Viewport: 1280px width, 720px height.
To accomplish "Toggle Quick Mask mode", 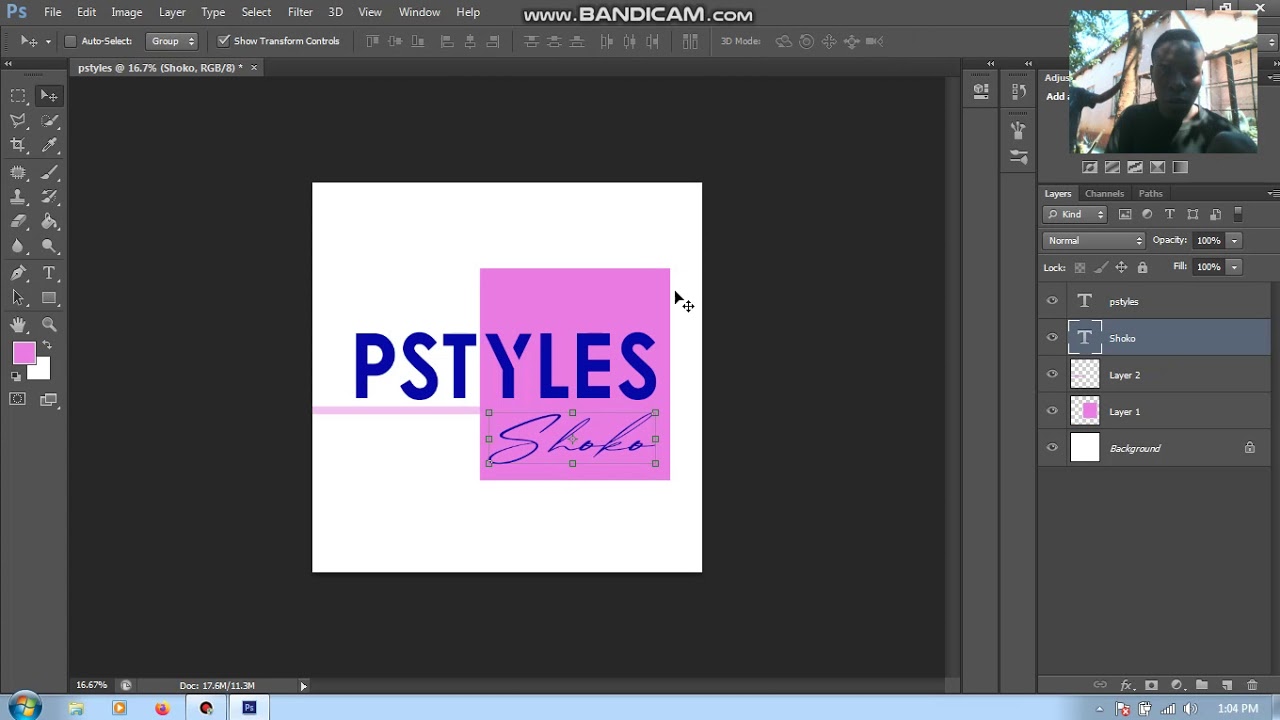I will pos(18,400).
